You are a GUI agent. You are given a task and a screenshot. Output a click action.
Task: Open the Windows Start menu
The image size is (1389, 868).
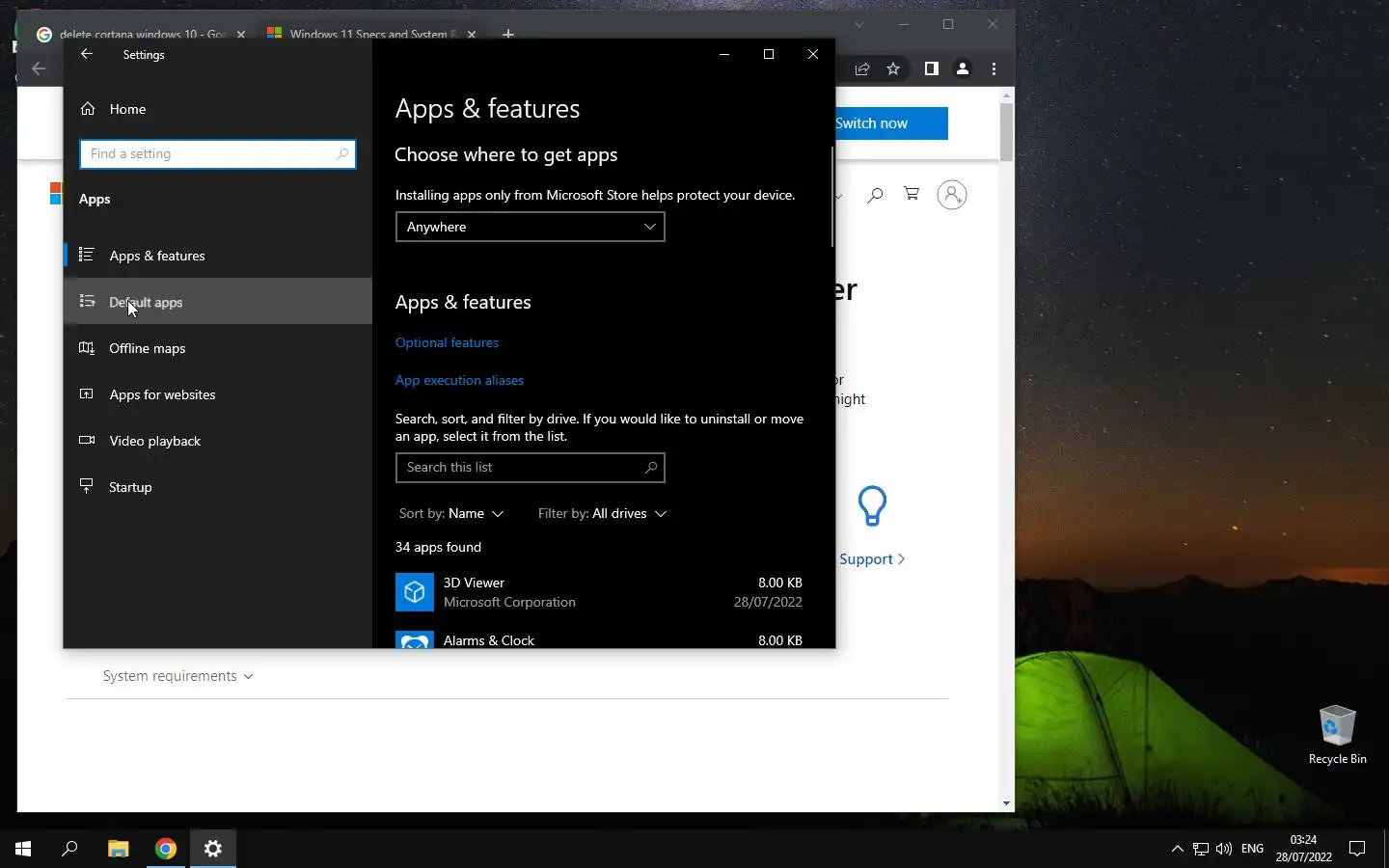coord(23,849)
